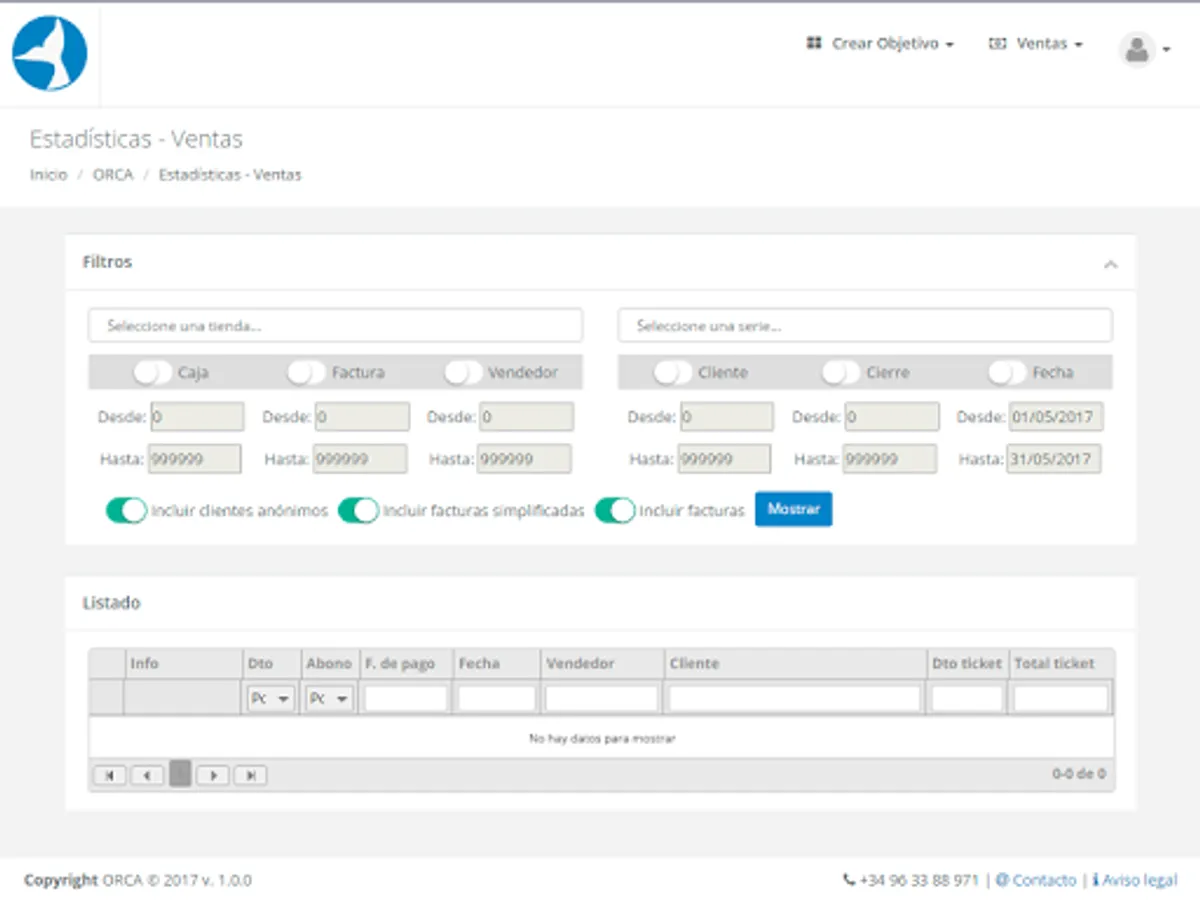Open the Abono column filter dropdown
Screen dimensions: 1200x900
(x=330, y=699)
